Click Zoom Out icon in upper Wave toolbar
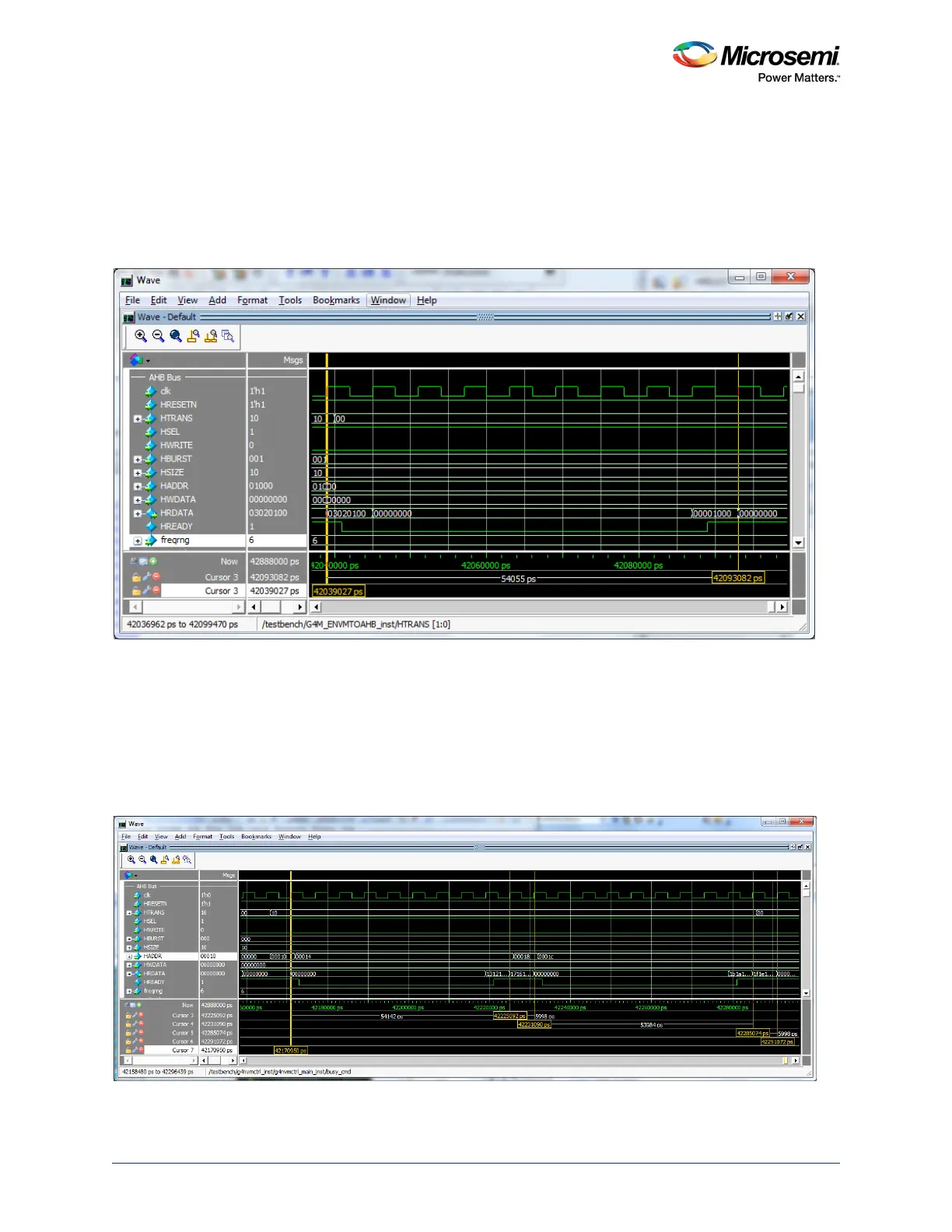 click(x=158, y=336)
